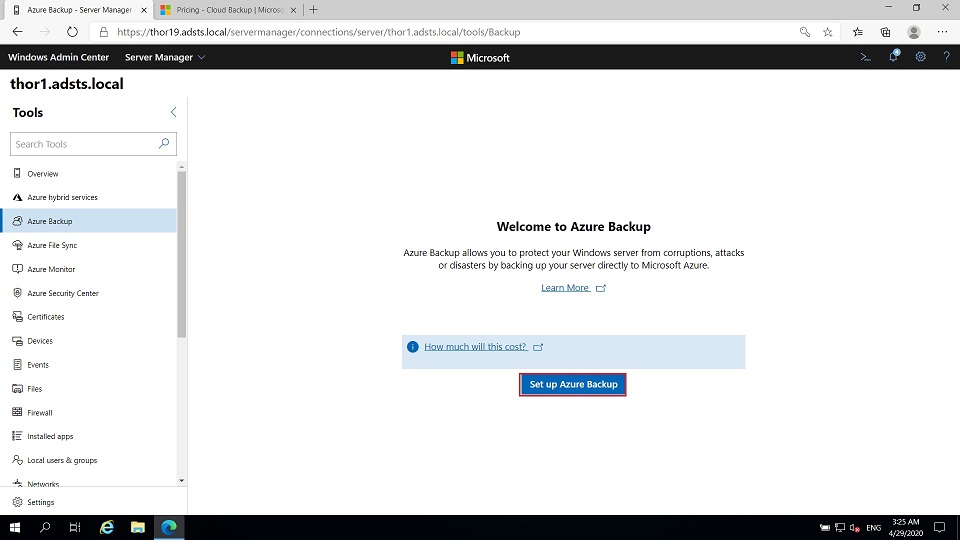This screenshot has width=960, height=540.
Task: Open PowerShell console icon in header
Action: tap(865, 57)
